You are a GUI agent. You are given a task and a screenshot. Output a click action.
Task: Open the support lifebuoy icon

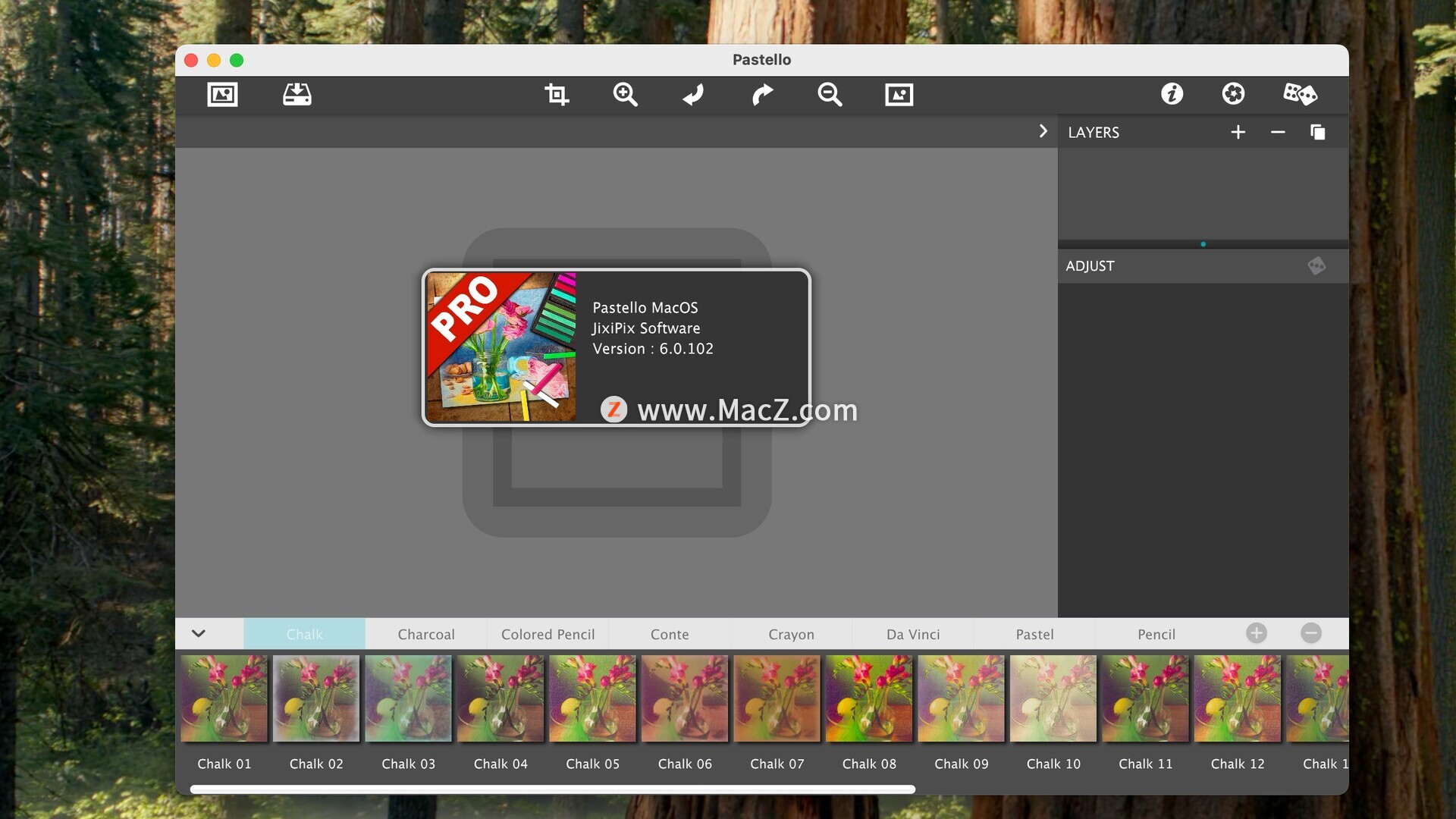1233,94
